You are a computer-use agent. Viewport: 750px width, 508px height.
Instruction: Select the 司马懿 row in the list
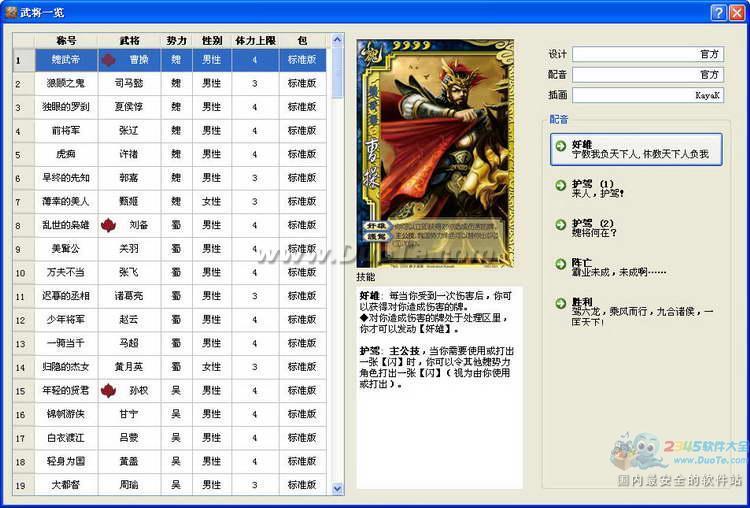tap(129, 83)
